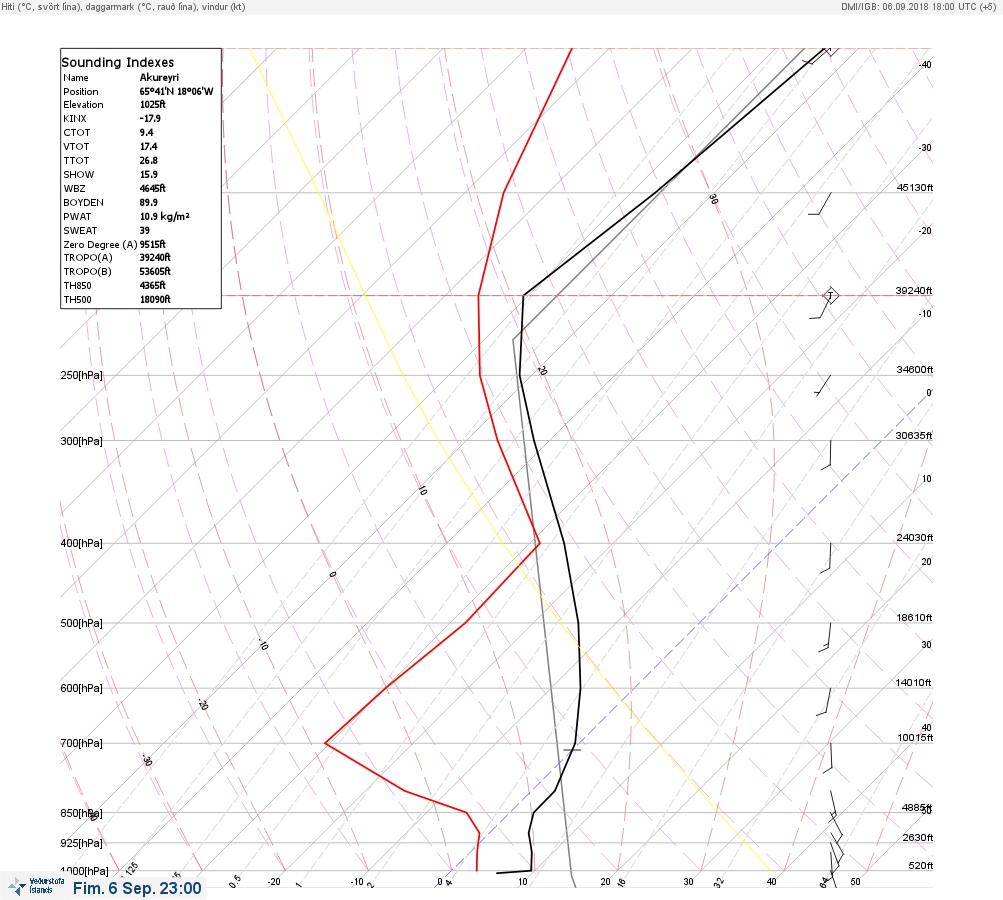Click the 'Fim. 6 Sep. 23:00' timestamp
Viewport: 1003px width, 900px height.
click(x=137, y=888)
